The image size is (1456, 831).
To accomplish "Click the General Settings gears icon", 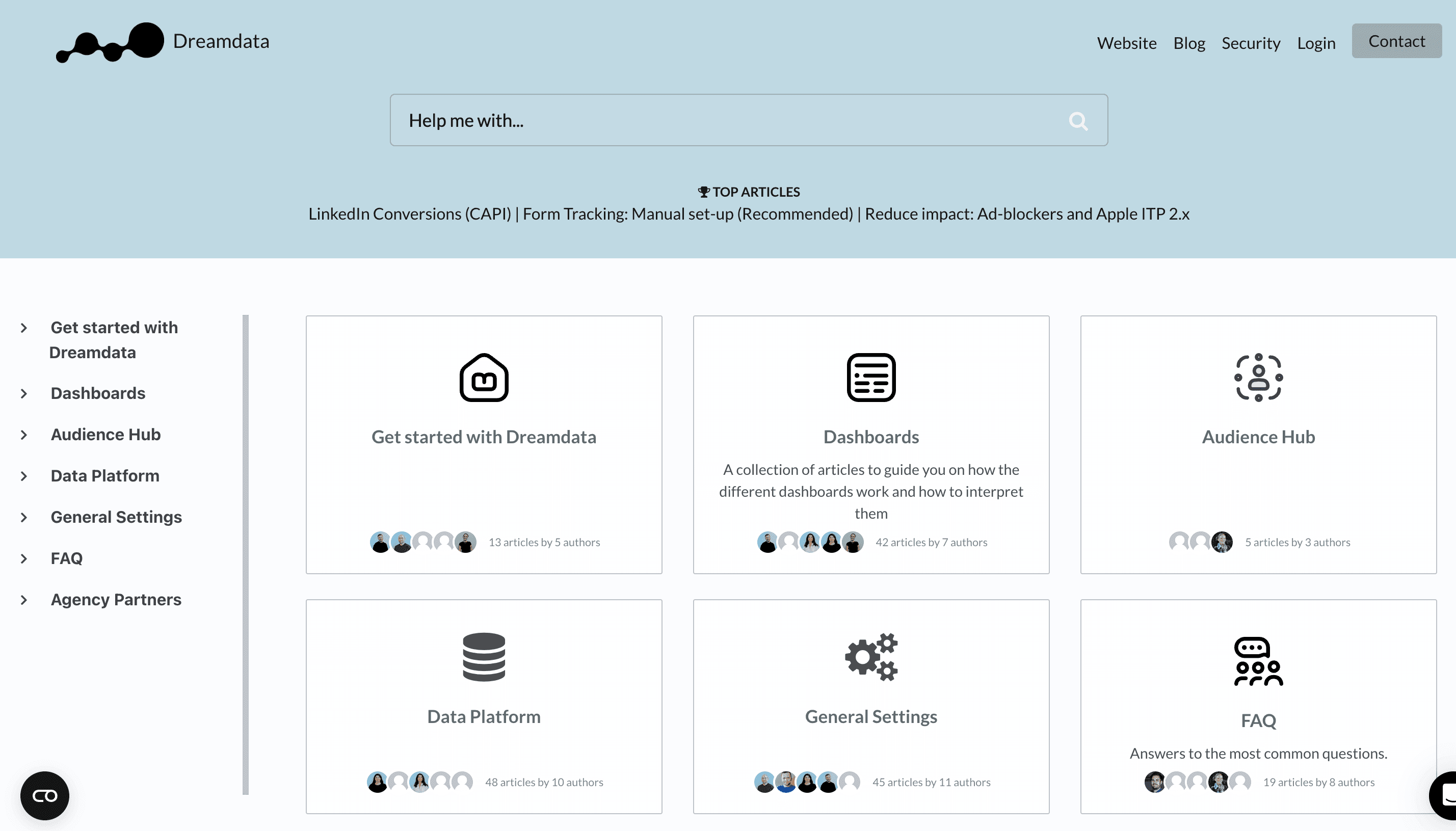I will click(871, 657).
